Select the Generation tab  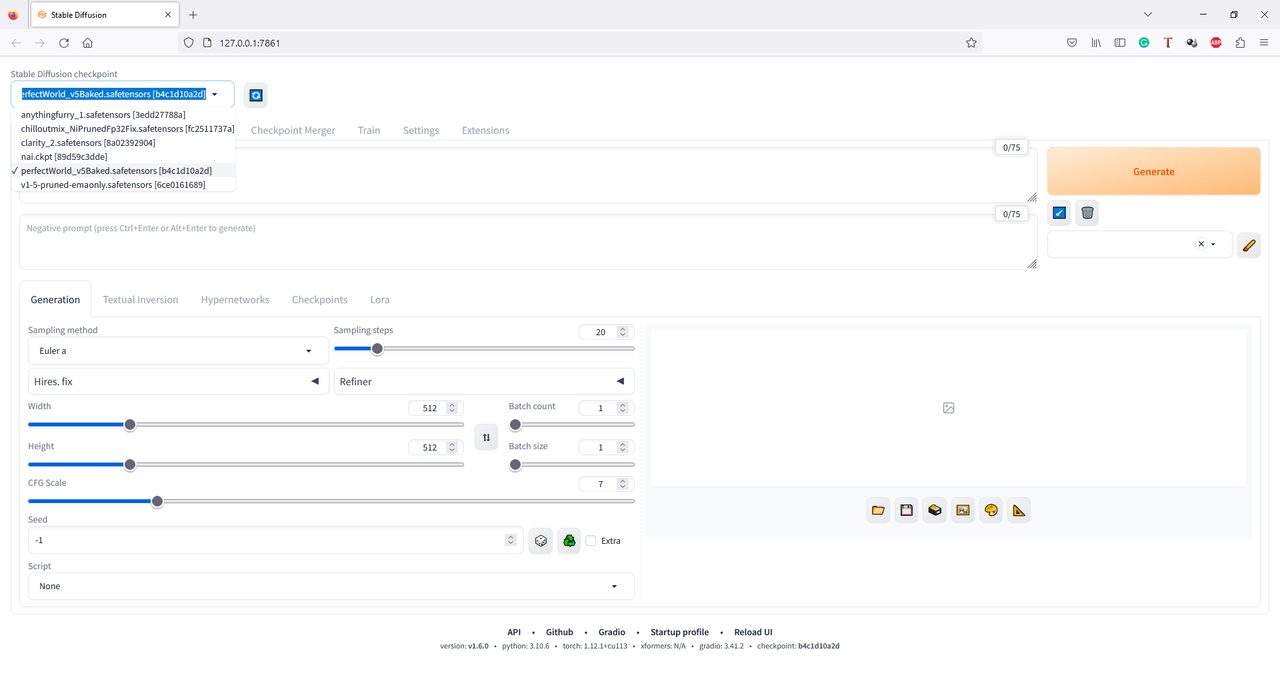55,300
